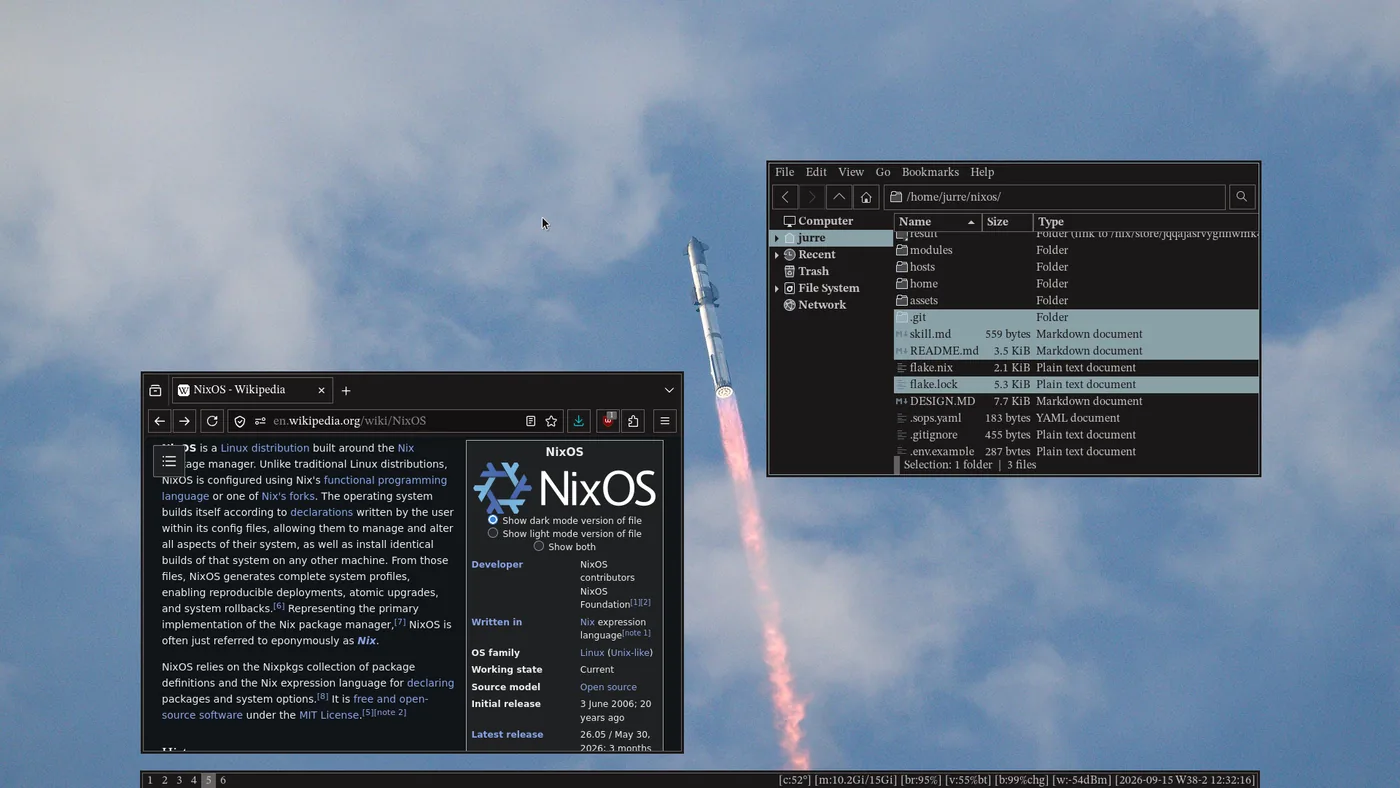Screen dimensions: 1400x788
Task: Select the modules folder icon
Action: [902, 250]
